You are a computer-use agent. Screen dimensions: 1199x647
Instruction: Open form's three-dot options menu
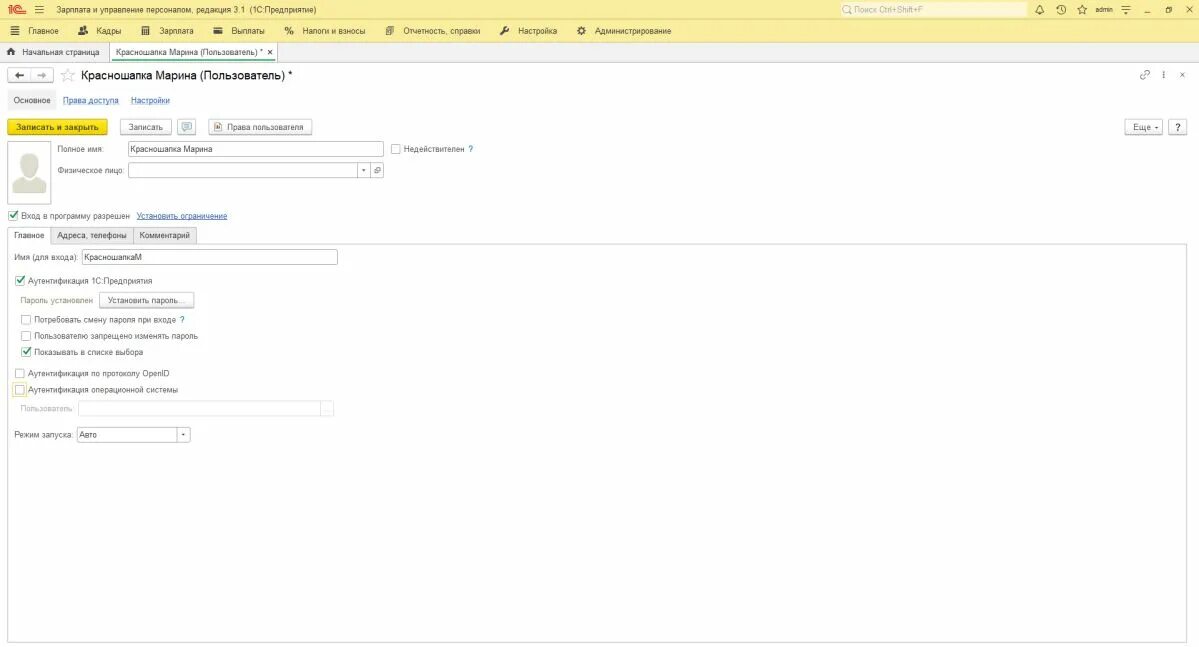pos(1163,75)
